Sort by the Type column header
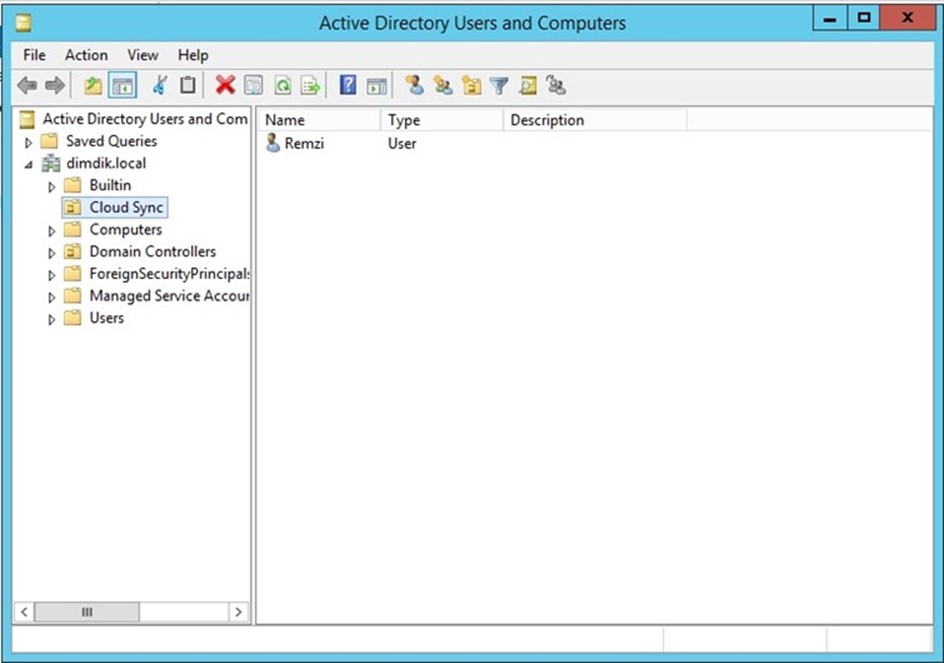Screen dimensions: 944x663 pos(442,120)
